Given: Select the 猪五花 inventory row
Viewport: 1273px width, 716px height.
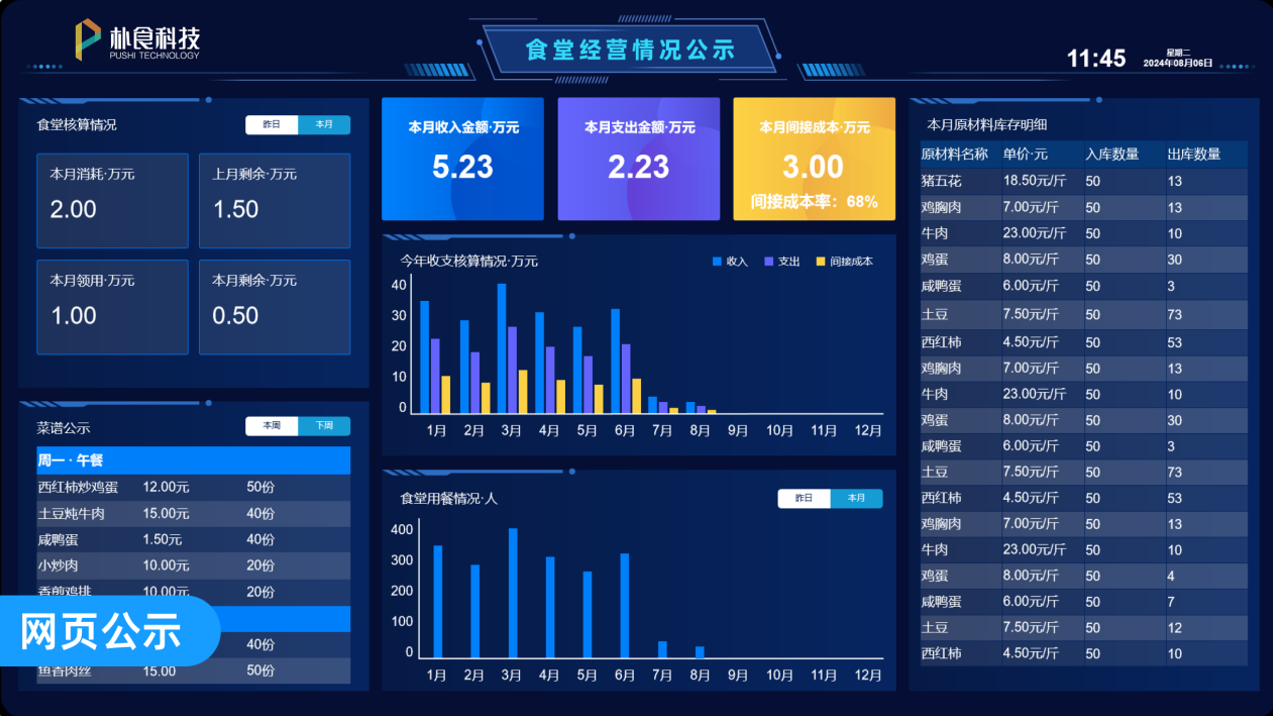Looking at the screenshot, I should pyautogui.click(x=1084, y=181).
